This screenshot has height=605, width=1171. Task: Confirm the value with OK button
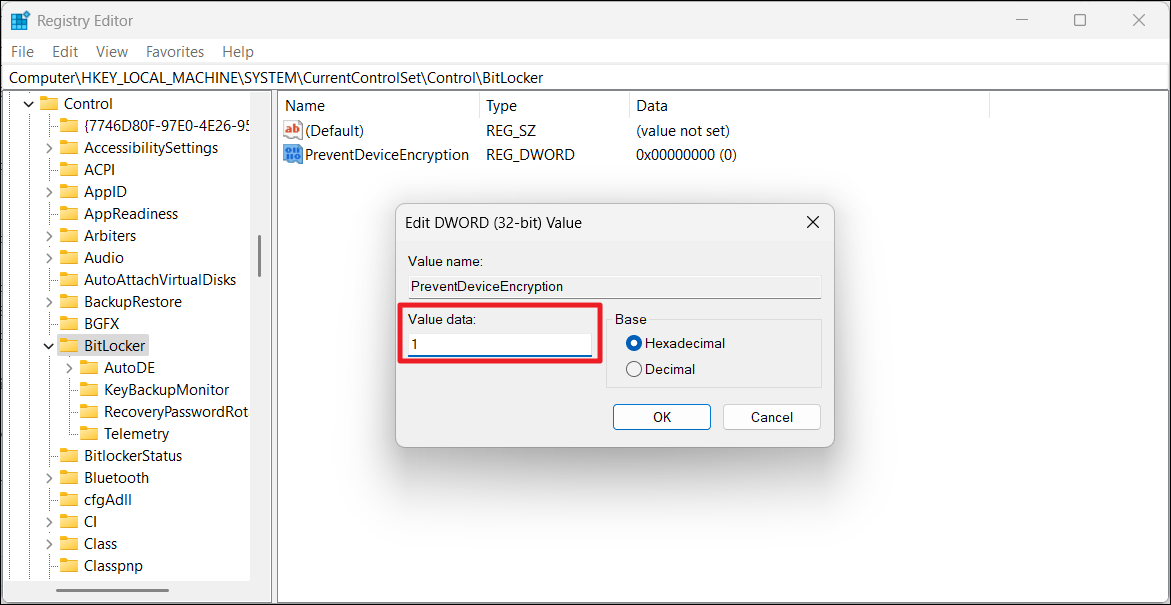point(662,417)
